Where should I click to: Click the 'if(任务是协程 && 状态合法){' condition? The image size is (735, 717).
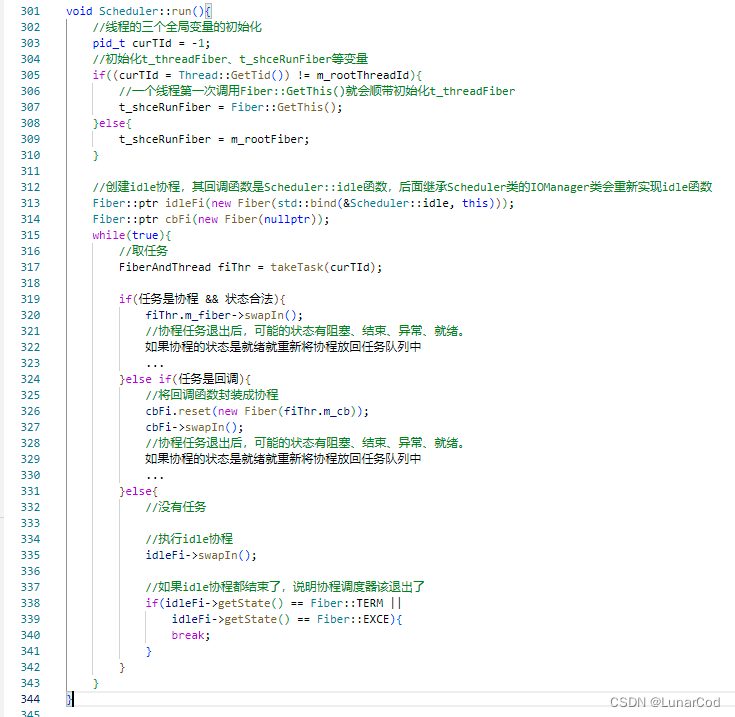pos(202,299)
